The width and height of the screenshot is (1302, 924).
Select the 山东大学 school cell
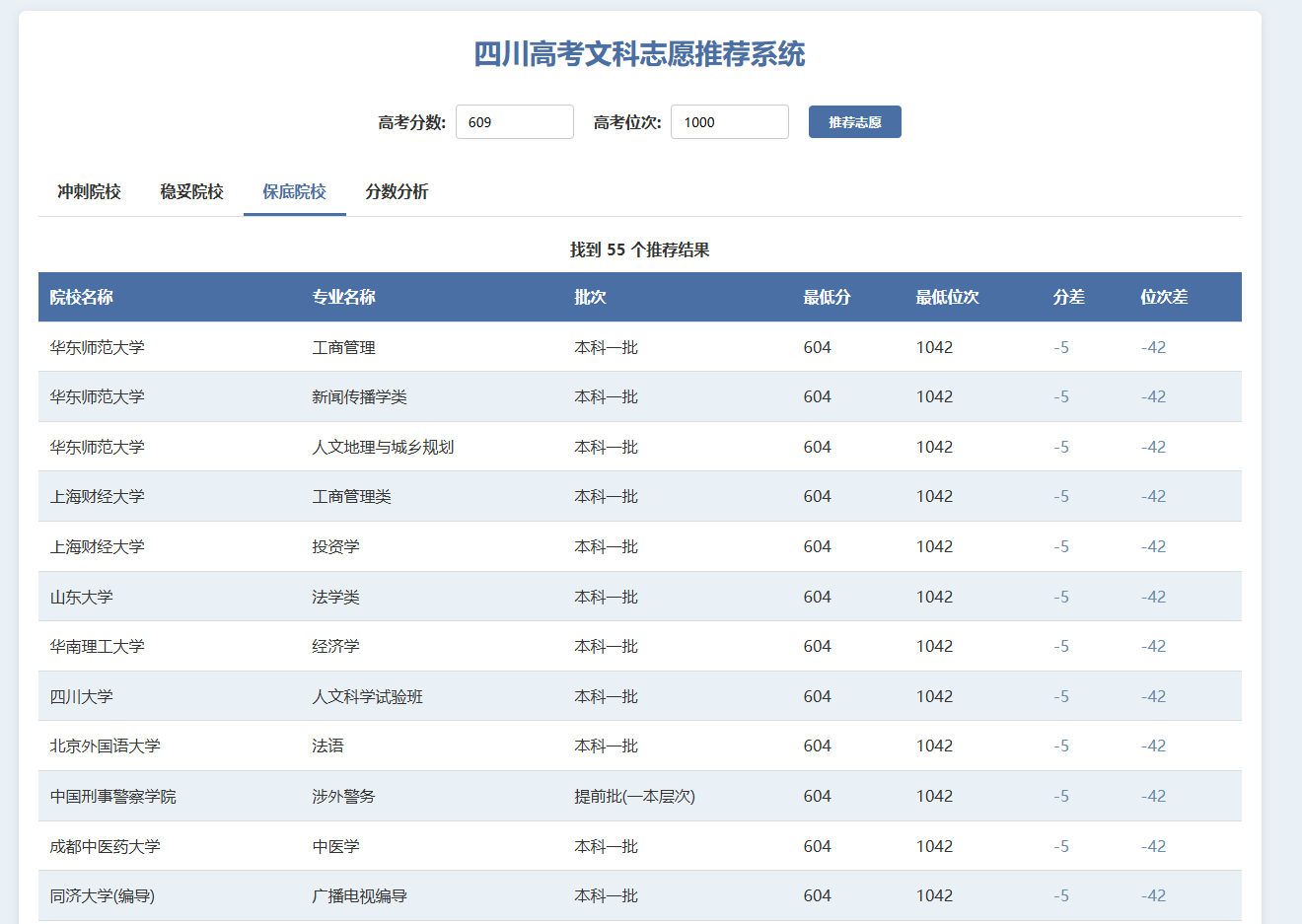[82, 597]
